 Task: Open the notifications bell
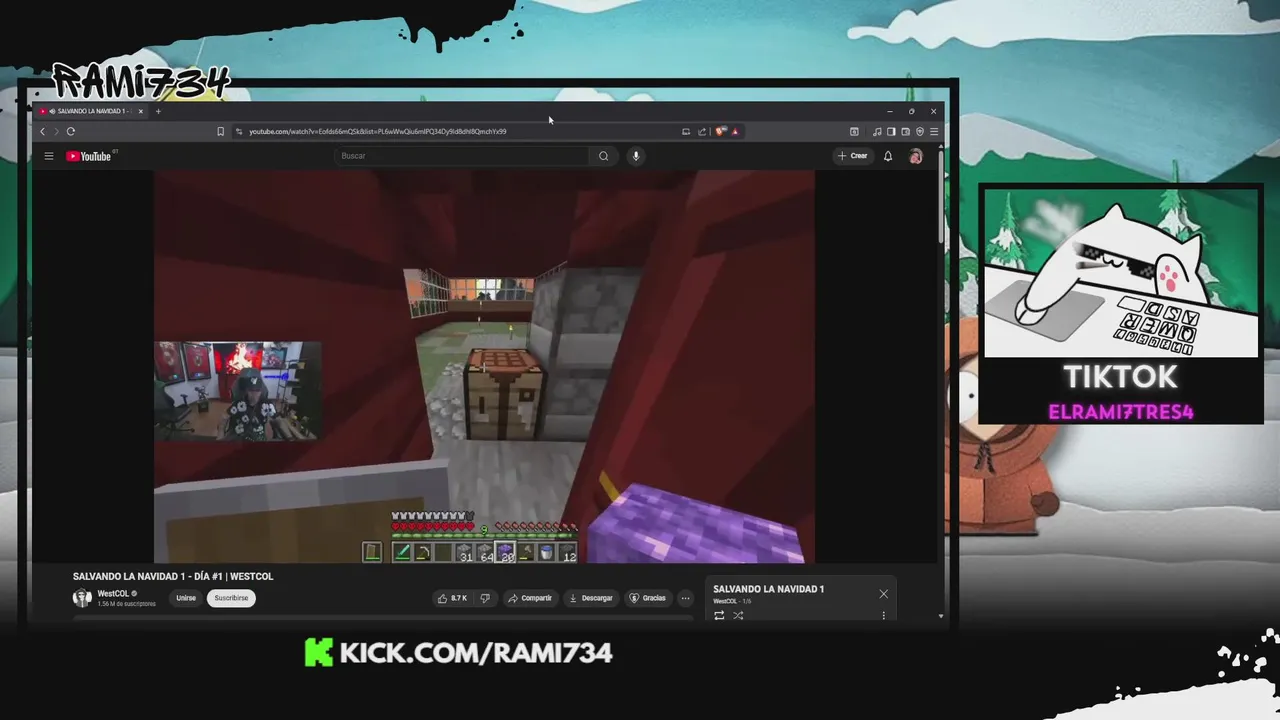(x=887, y=156)
